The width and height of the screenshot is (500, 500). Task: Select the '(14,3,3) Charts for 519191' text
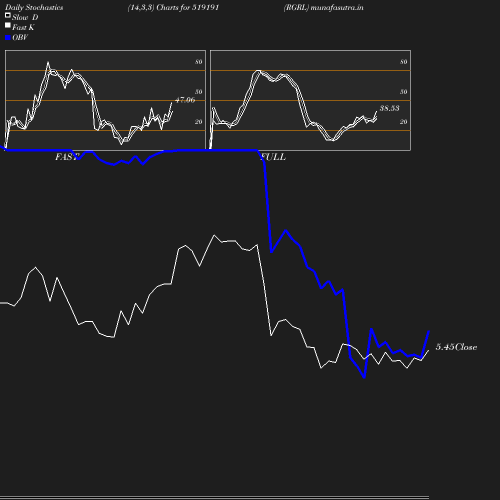[173, 8]
